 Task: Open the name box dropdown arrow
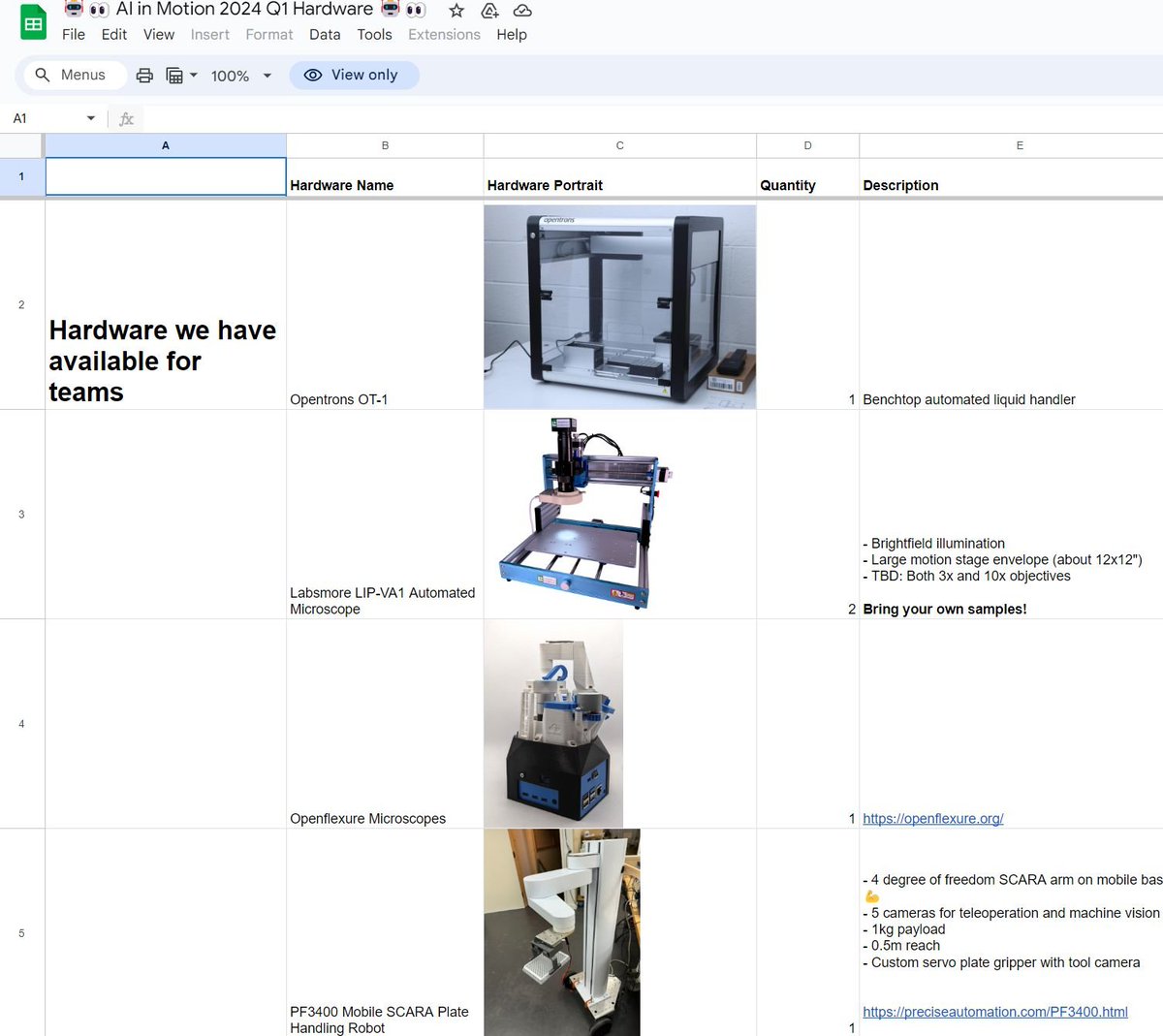[x=91, y=118]
